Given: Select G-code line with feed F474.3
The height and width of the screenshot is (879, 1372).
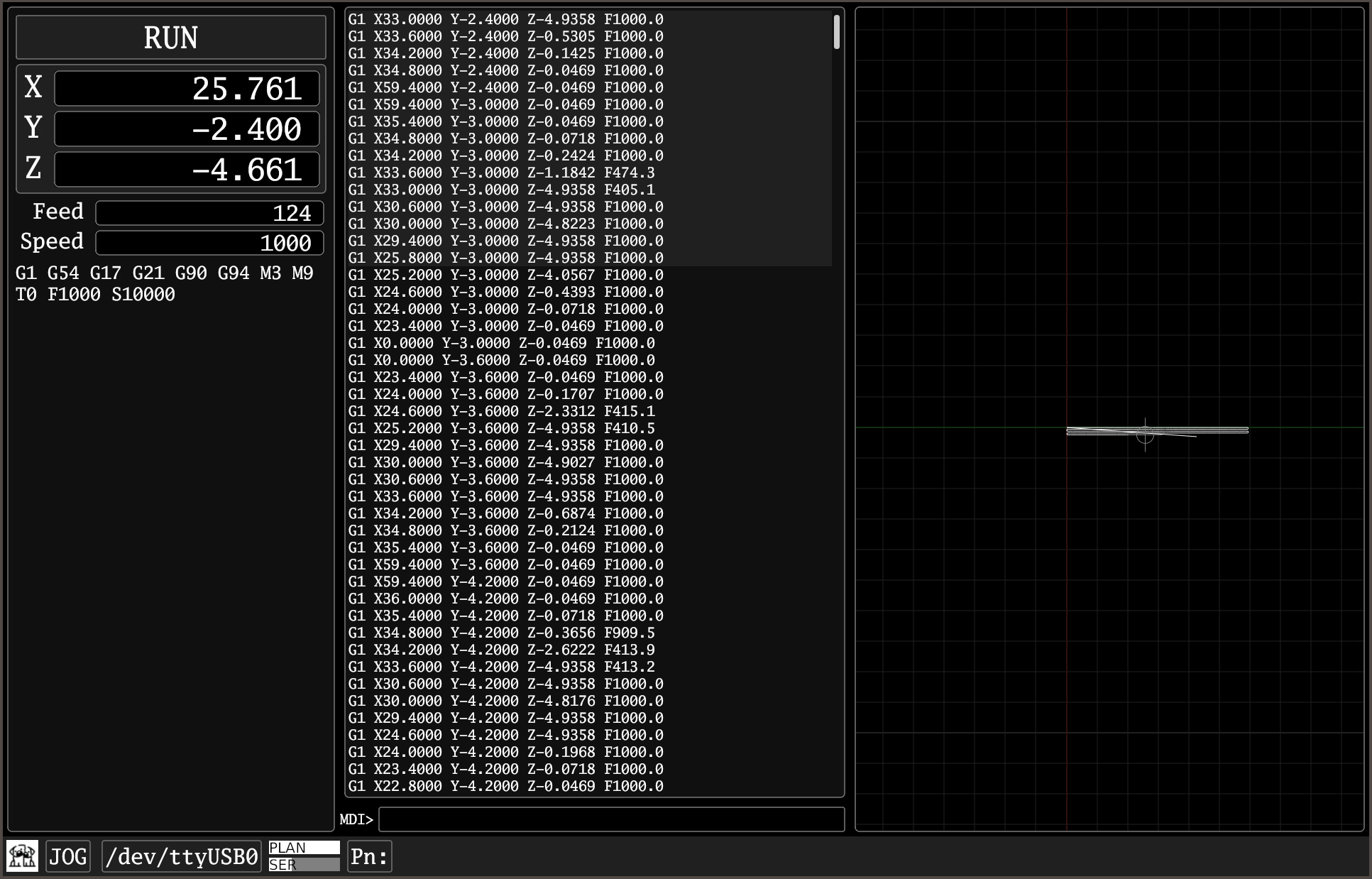Looking at the screenshot, I should 501,173.
